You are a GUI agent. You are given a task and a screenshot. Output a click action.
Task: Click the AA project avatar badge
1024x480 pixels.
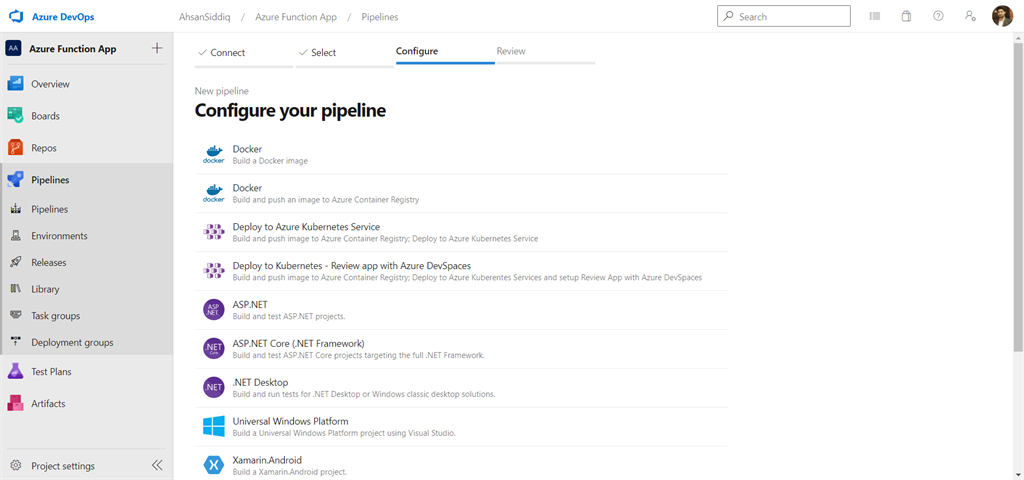click(13, 48)
